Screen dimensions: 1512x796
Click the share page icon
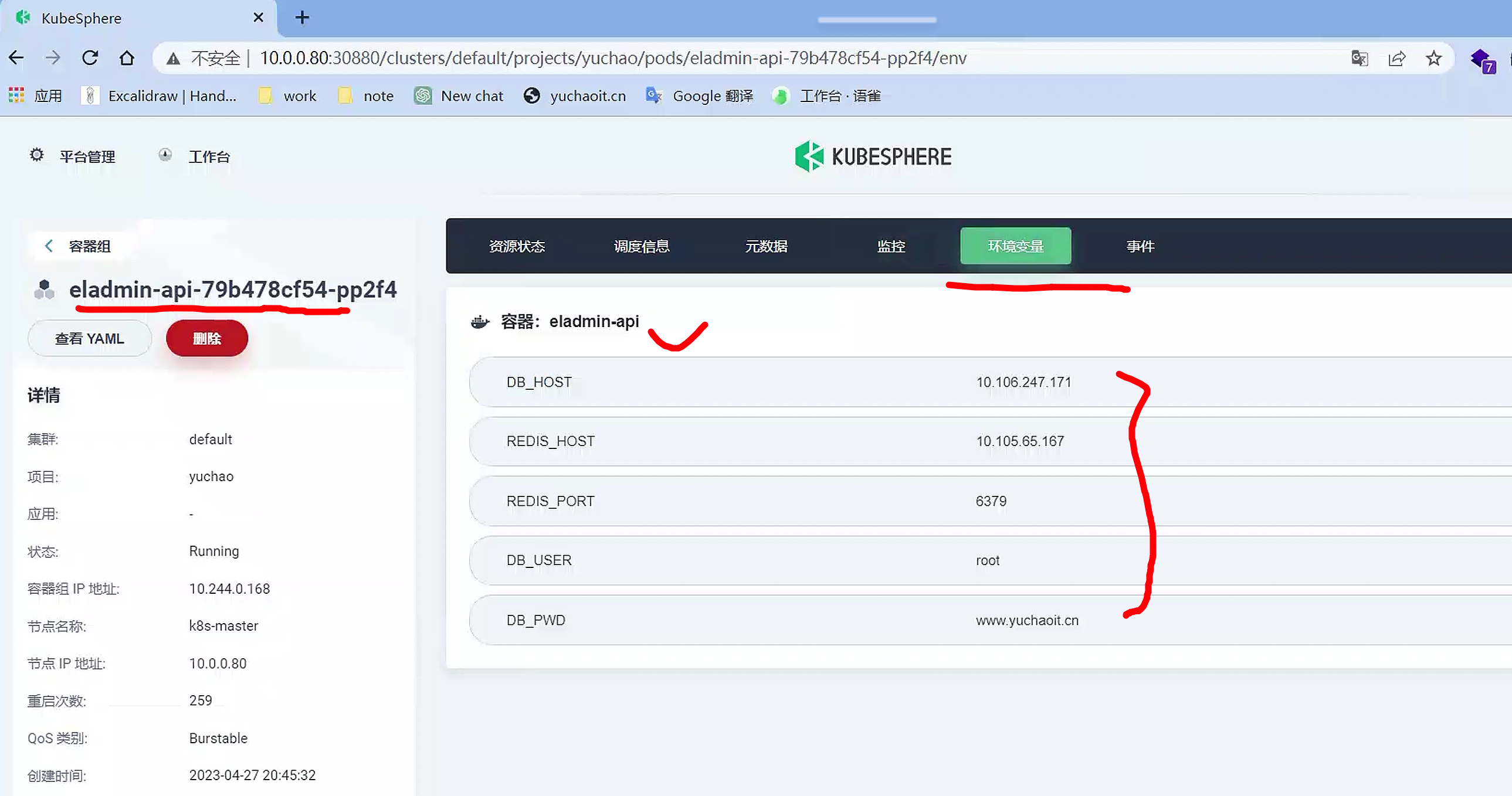coord(1396,58)
